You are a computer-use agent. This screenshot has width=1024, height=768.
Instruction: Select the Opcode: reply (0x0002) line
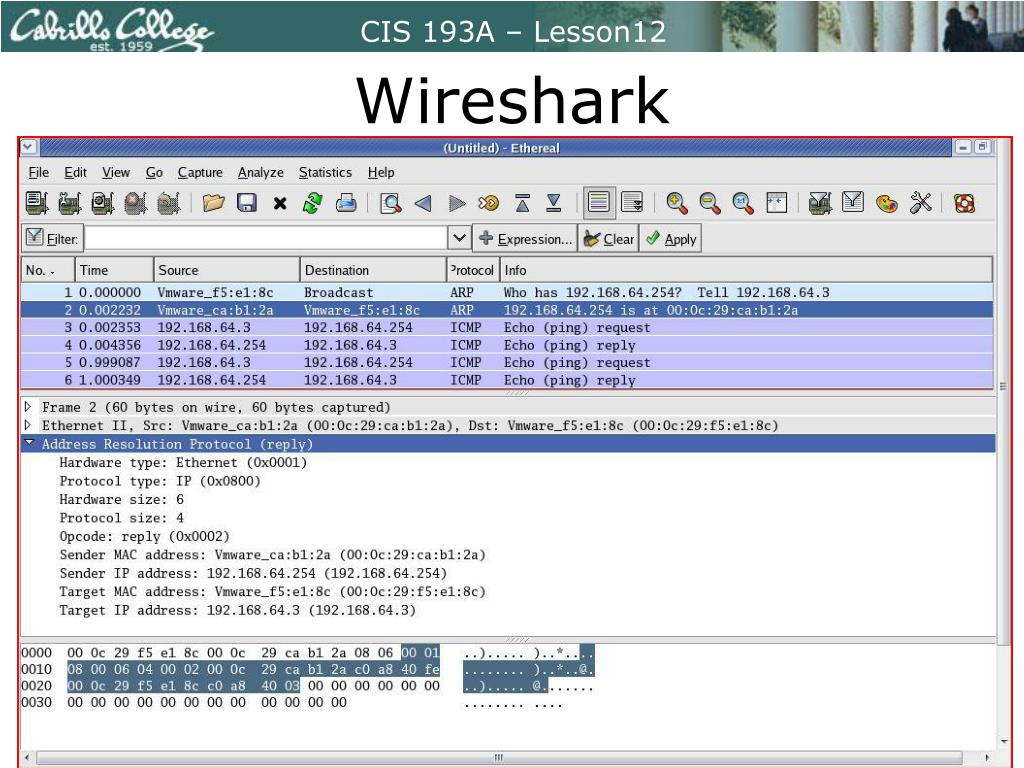pos(144,537)
